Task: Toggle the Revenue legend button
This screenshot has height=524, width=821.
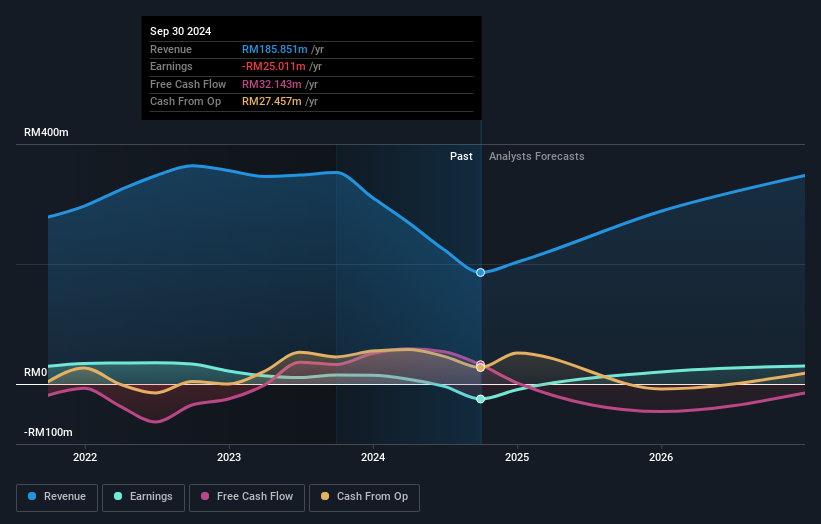Action: (x=57, y=497)
